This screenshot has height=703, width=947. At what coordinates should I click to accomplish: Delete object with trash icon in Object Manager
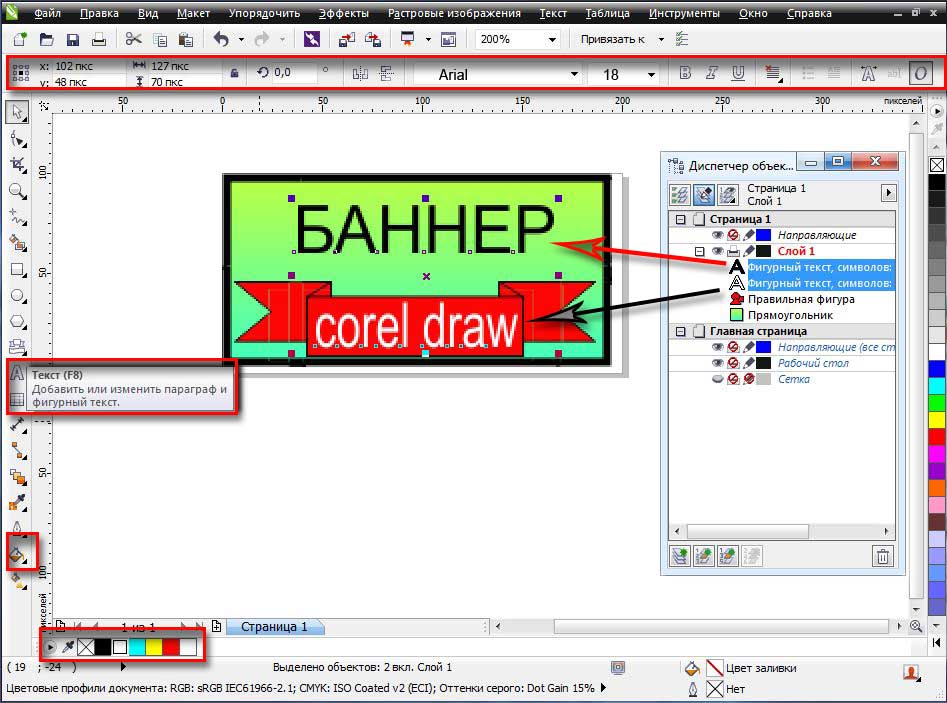(x=882, y=556)
